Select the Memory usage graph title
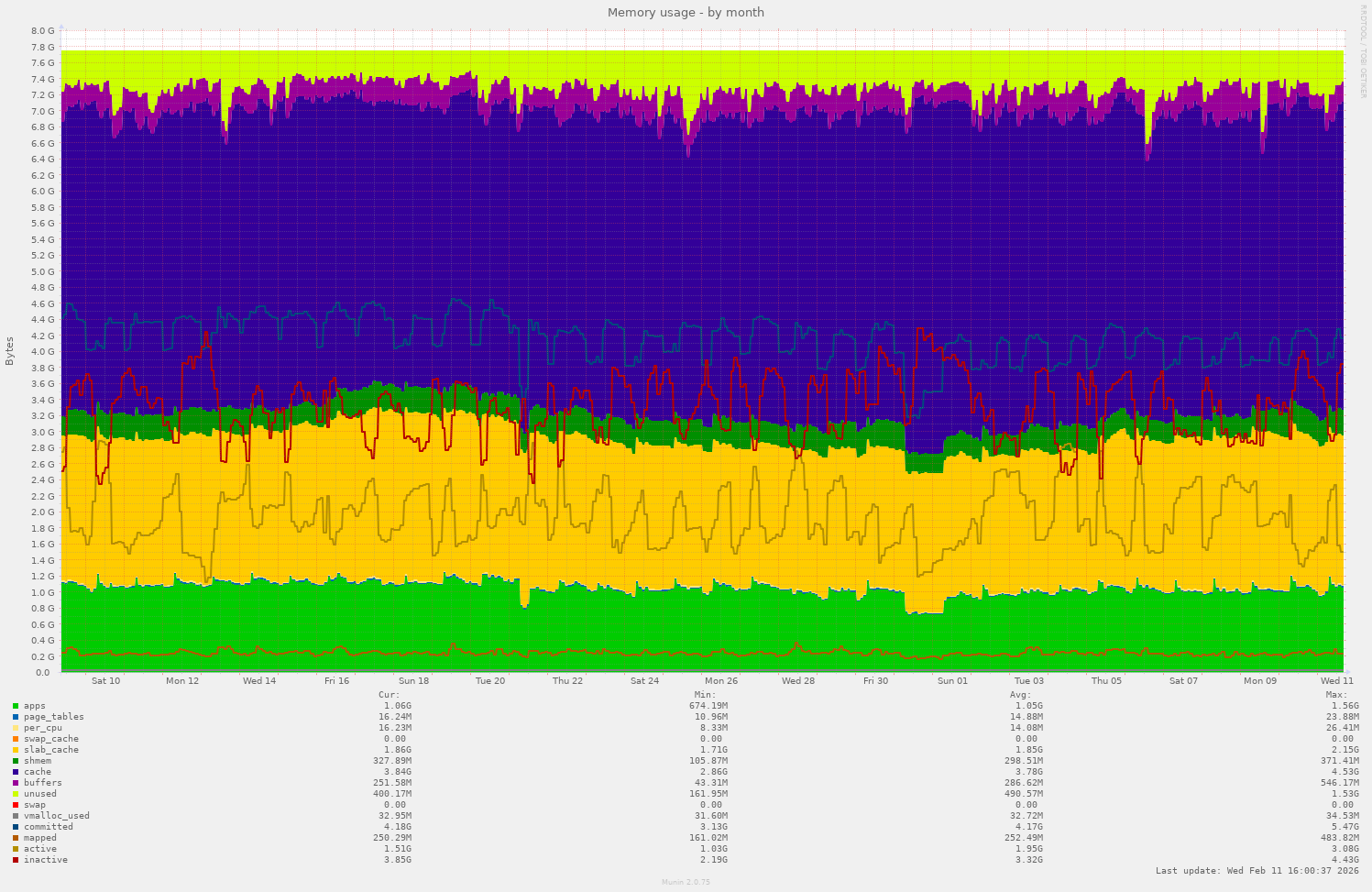 686,12
